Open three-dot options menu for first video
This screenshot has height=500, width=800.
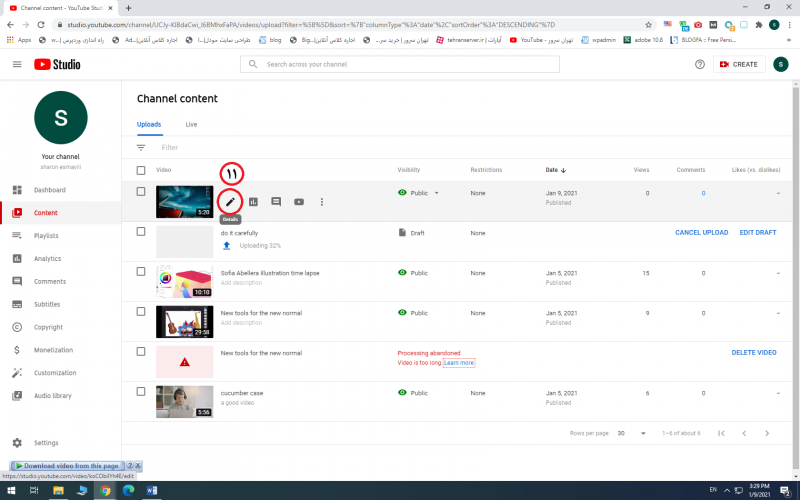coord(322,202)
